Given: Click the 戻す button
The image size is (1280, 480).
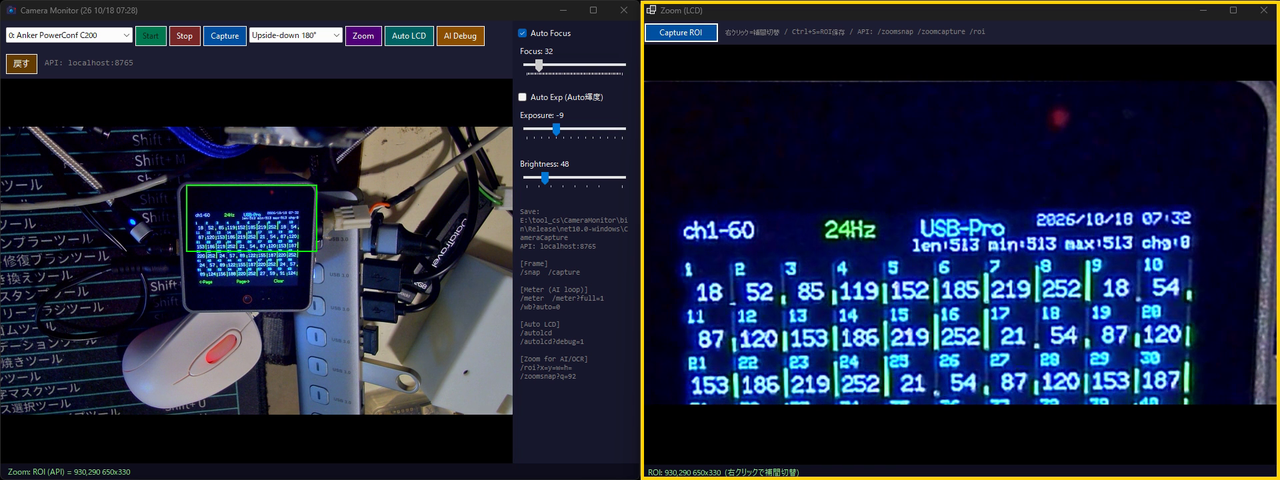Looking at the screenshot, I should [x=21, y=63].
